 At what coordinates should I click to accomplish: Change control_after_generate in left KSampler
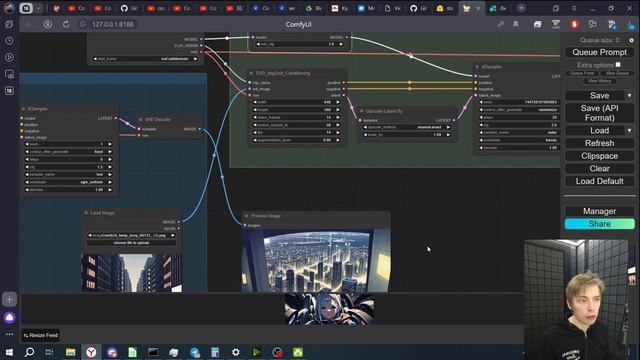(x=68, y=152)
